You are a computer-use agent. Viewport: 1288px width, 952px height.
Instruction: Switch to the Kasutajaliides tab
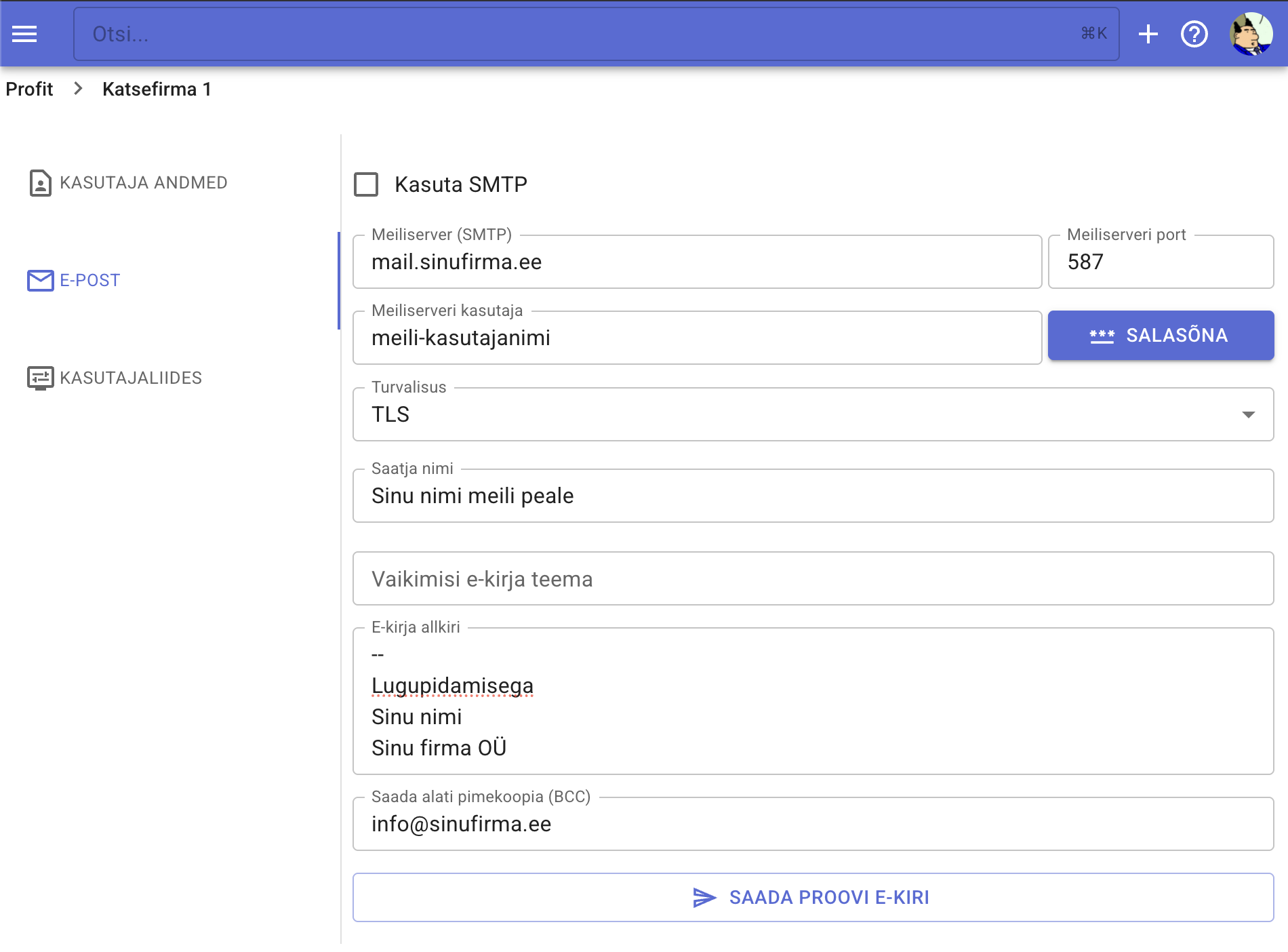point(130,378)
